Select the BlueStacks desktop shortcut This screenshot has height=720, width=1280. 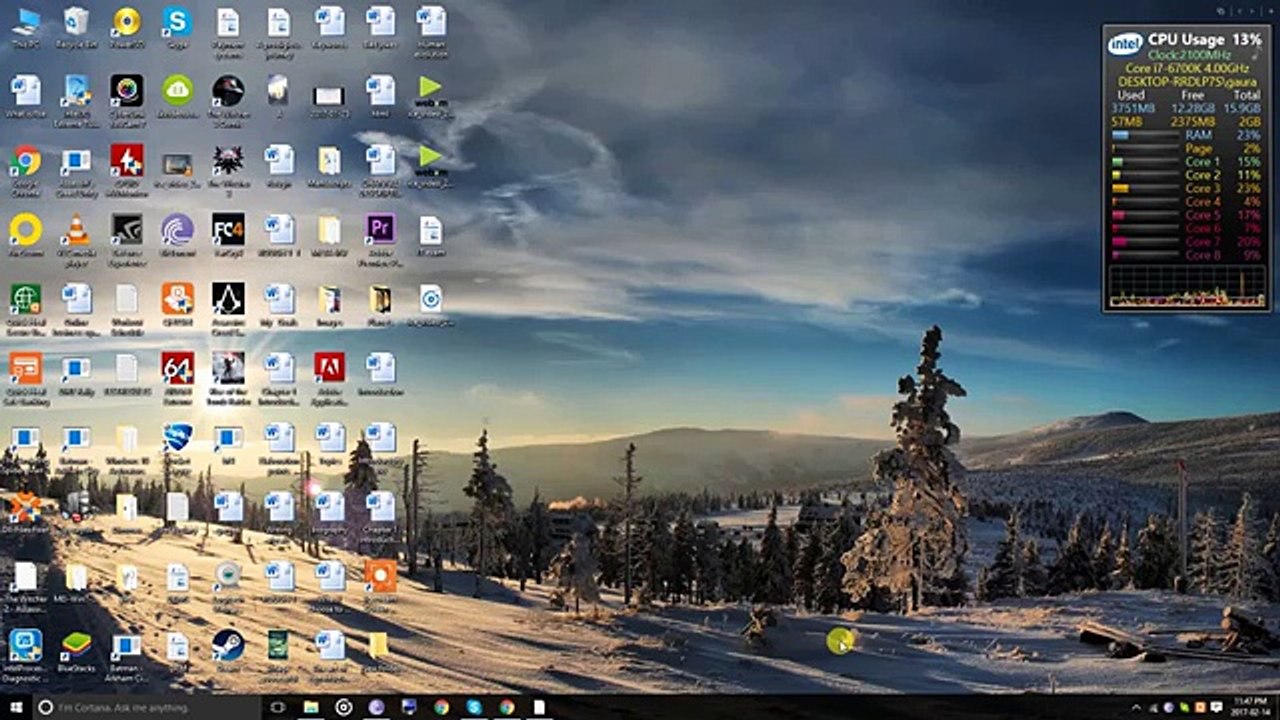tap(76, 650)
